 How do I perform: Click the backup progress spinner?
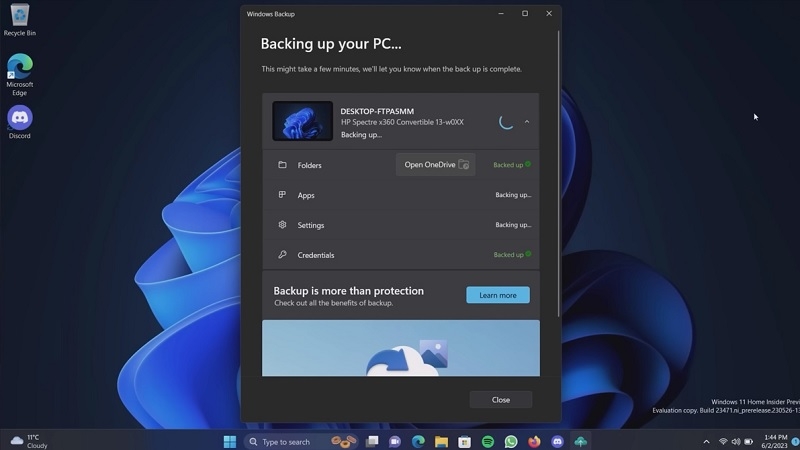click(506, 122)
